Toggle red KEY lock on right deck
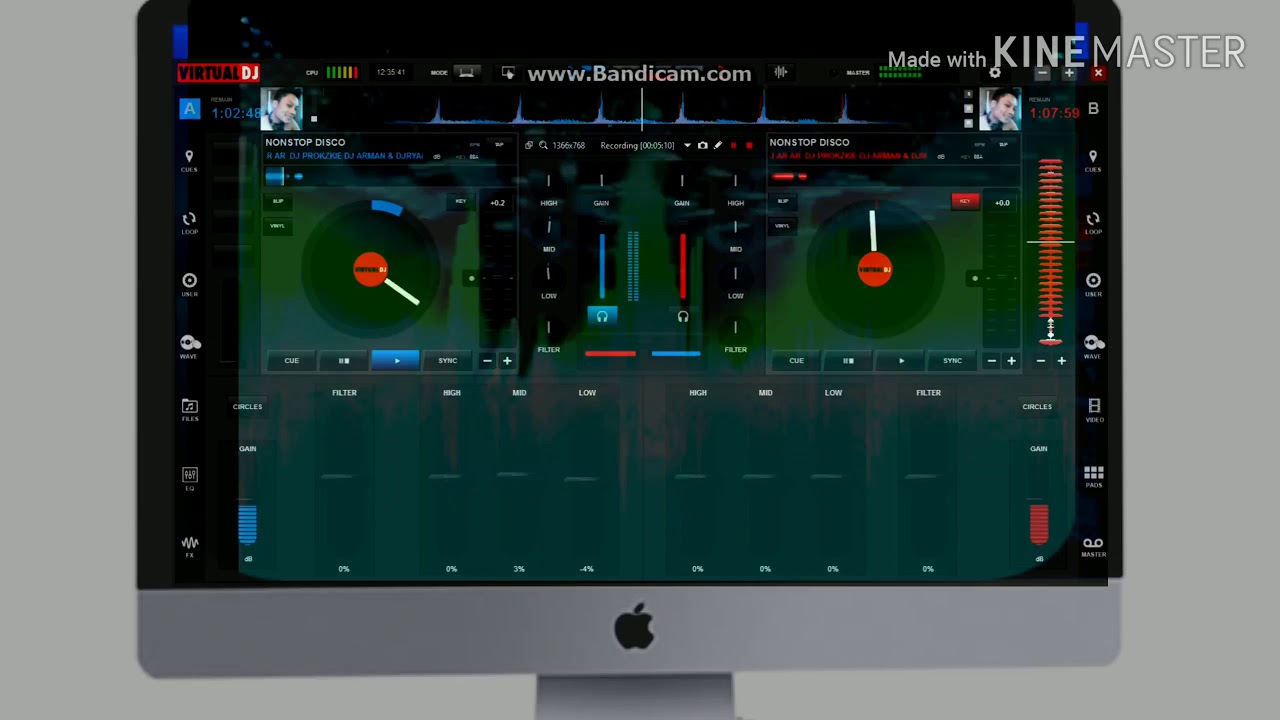 [965, 202]
